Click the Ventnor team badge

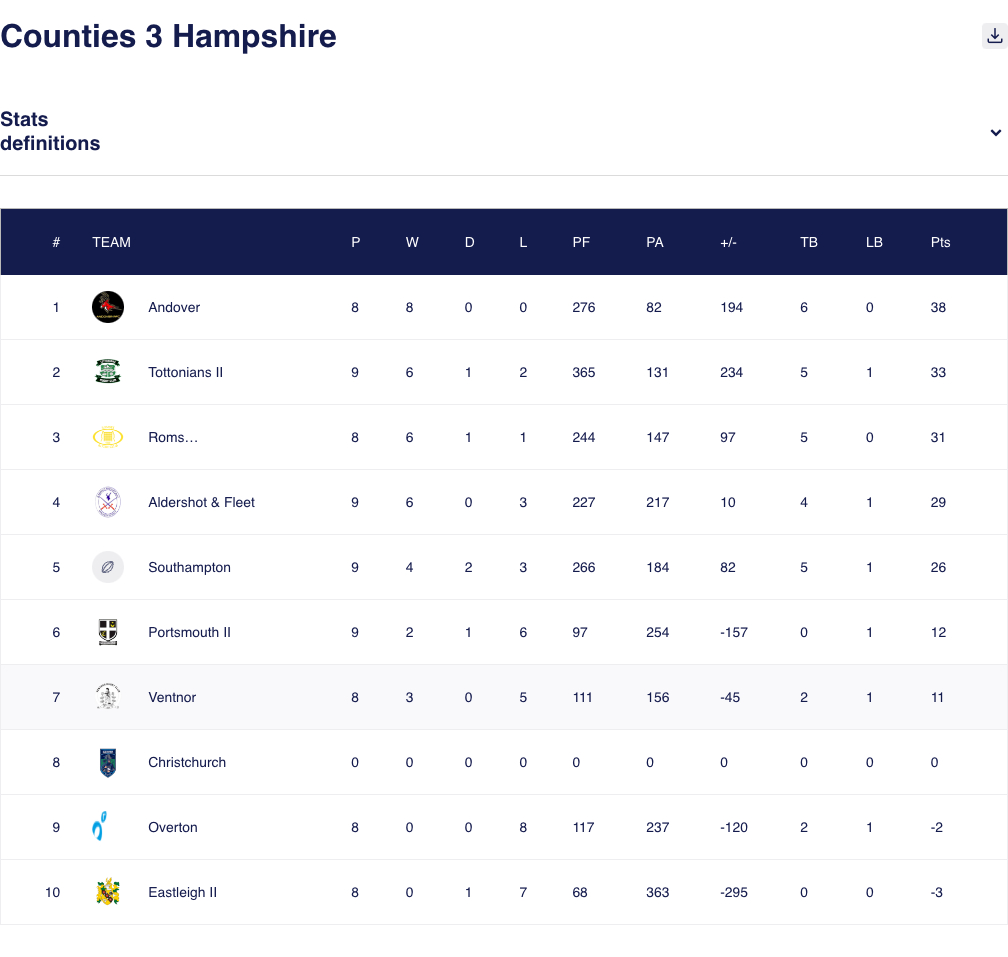pyautogui.click(x=108, y=697)
